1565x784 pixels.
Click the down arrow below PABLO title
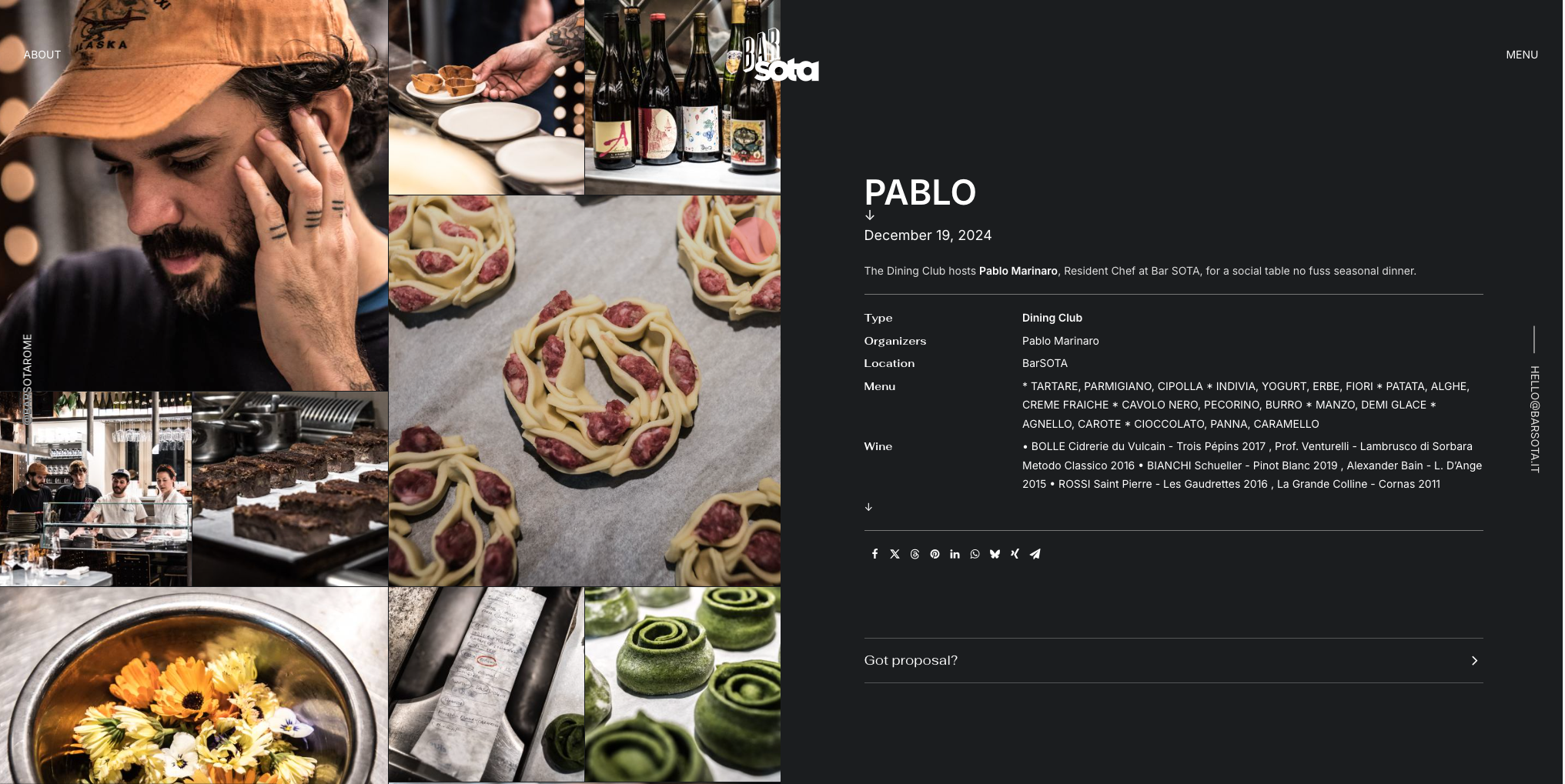pos(869,215)
